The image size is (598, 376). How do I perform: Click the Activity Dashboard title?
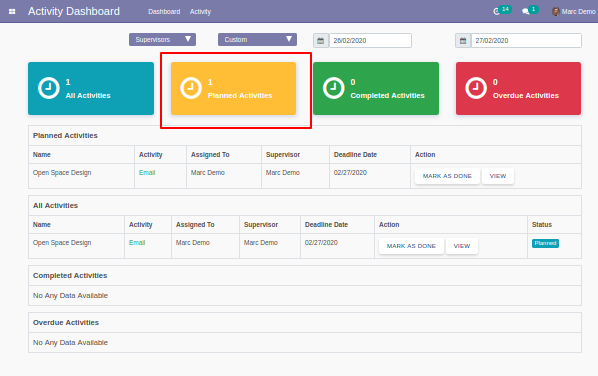pos(74,11)
